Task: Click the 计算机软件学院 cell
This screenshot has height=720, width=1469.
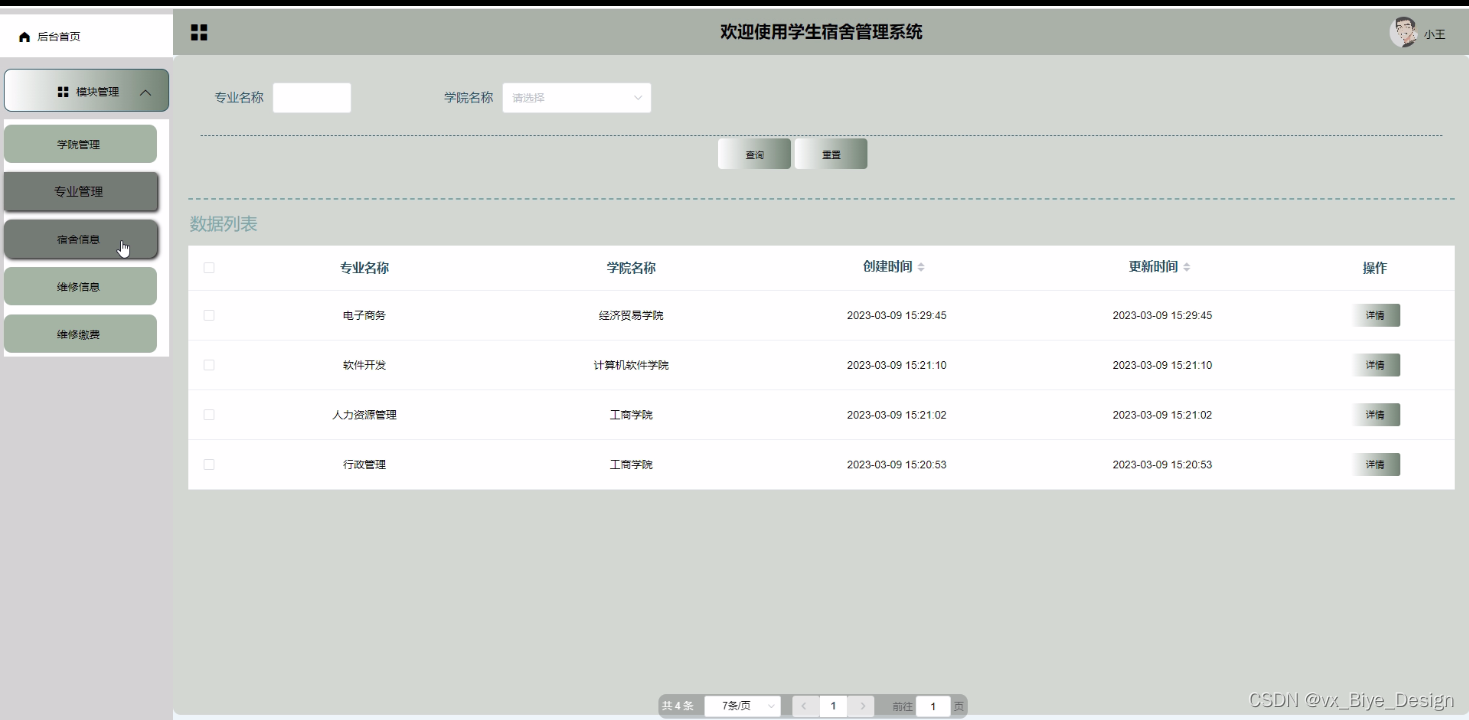Action: (x=631, y=365)
